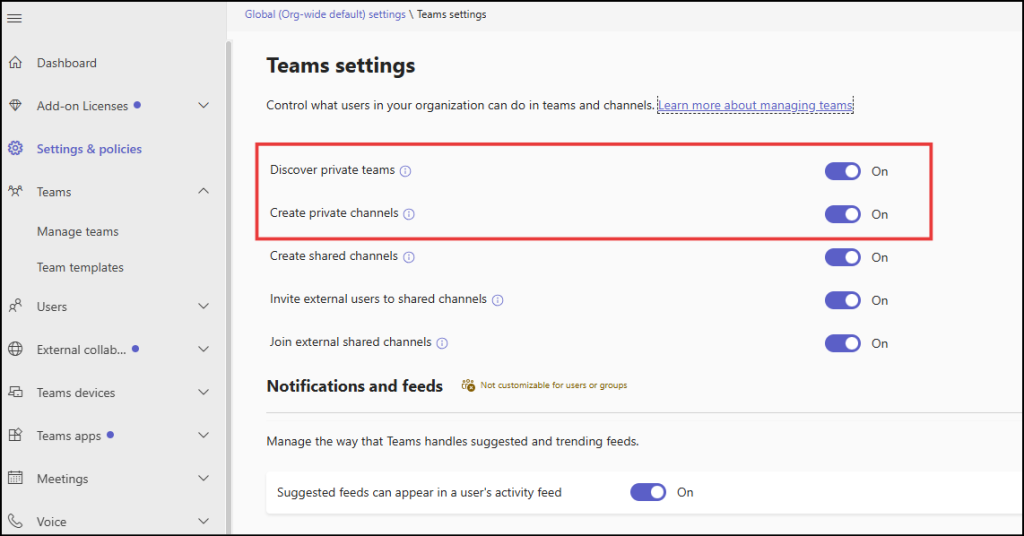Click the Voice phone icon
The width and height of the screenshot is (1024, 536).
click(16, 521)
